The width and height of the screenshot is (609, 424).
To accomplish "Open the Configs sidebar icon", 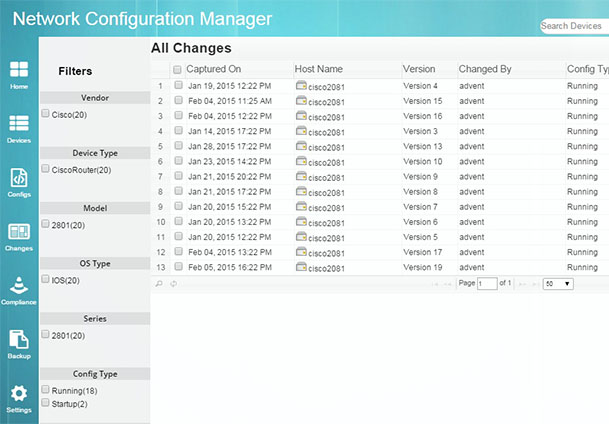I will pyautogui.click(x=19, y=181).
